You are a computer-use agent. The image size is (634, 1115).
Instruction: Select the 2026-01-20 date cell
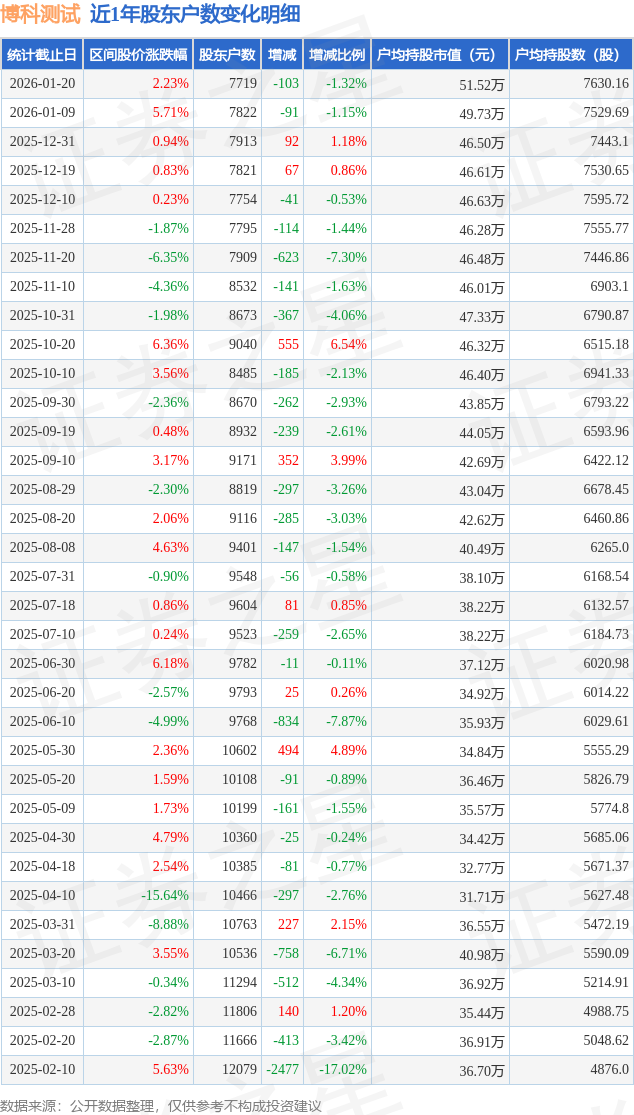click(x=41, y=84)
